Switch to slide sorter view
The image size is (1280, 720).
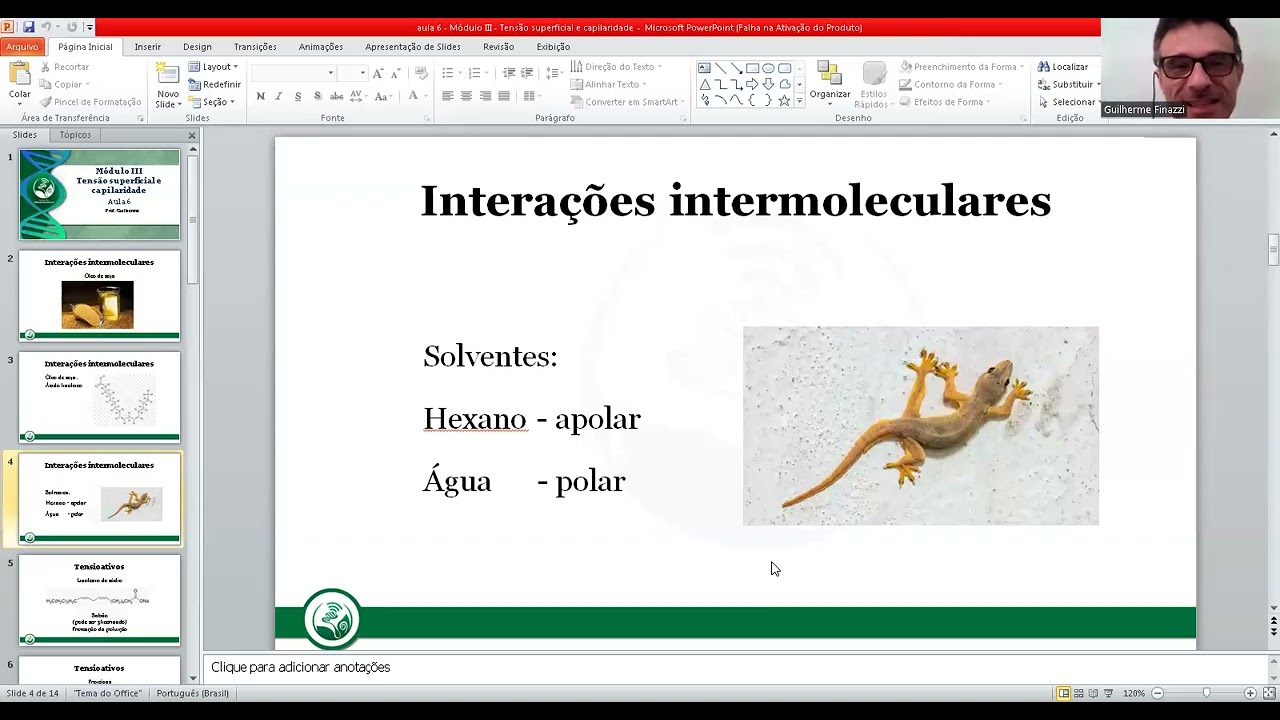tap(1078, 693)
